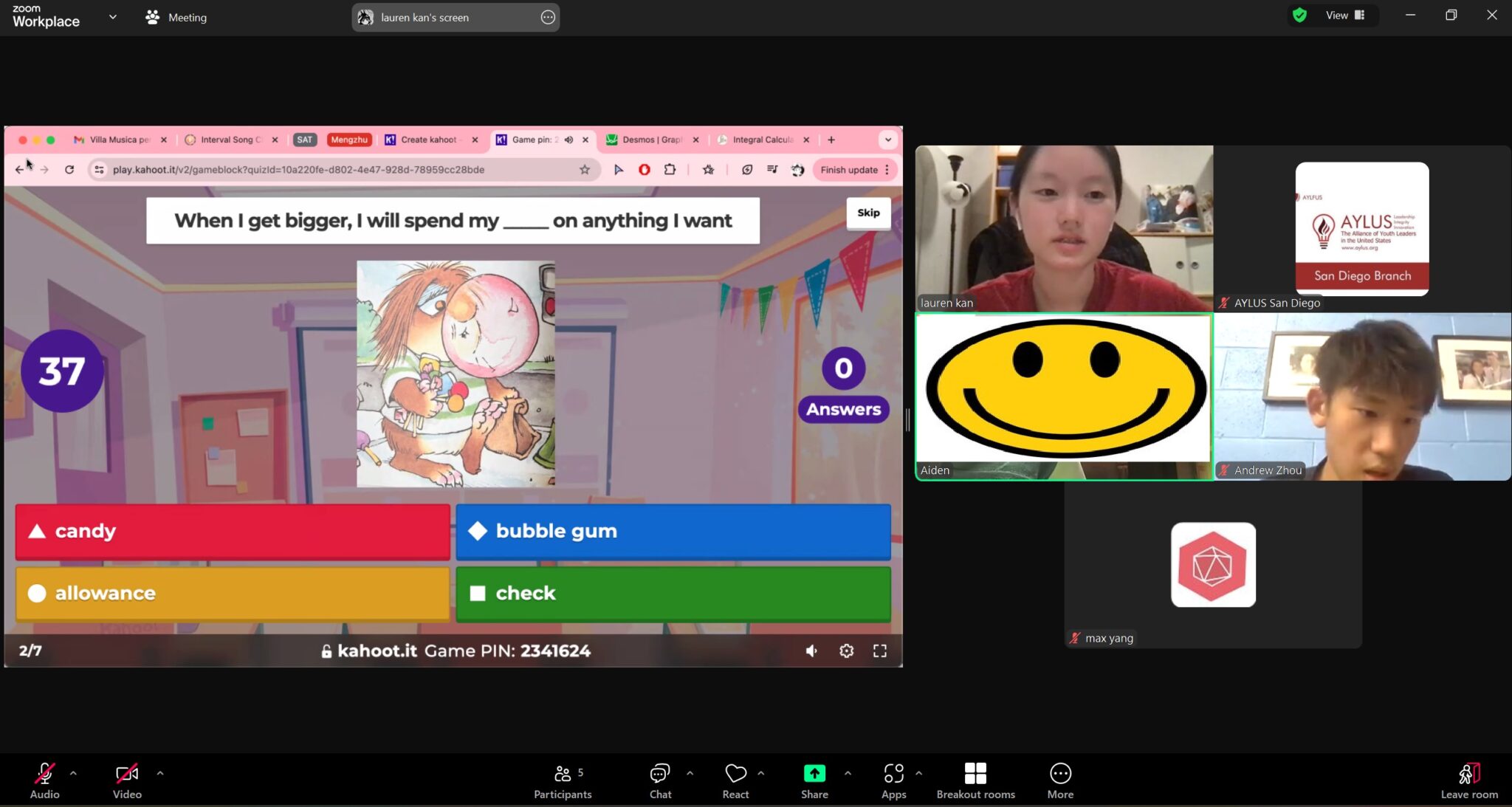1512x807 pixels.
Task: Open the browser extensions puzzle icon
Action: click(670, 170)
